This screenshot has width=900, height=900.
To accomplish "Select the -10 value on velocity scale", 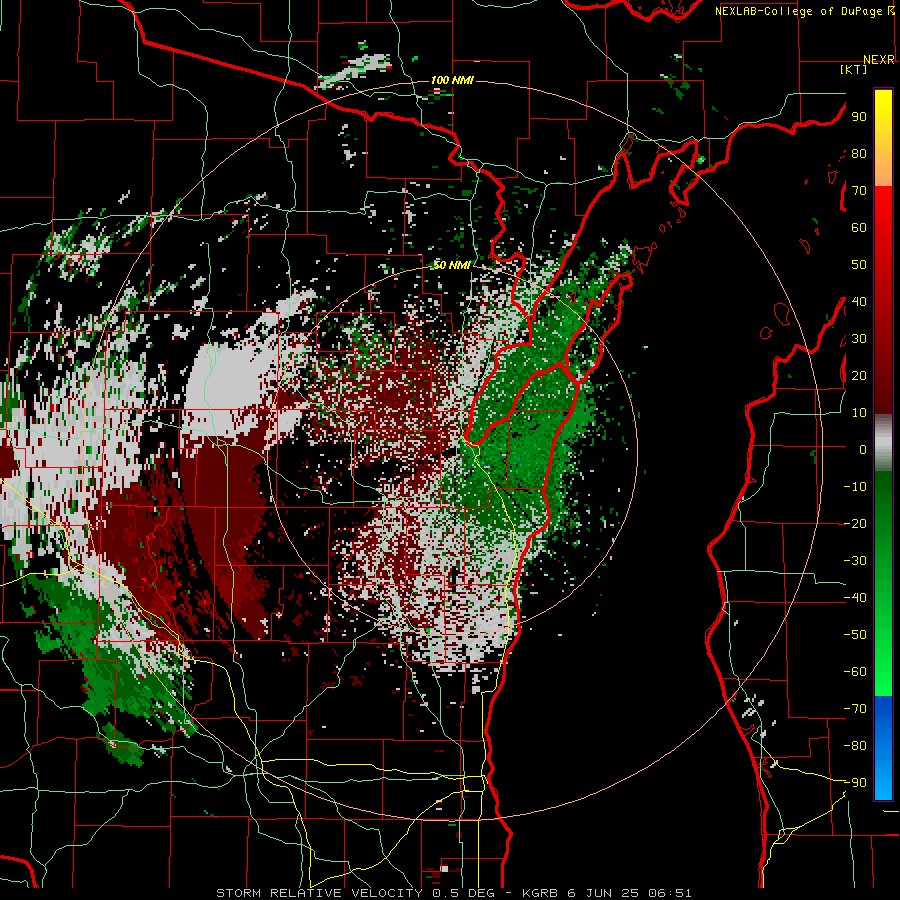I will click(855, 487).
